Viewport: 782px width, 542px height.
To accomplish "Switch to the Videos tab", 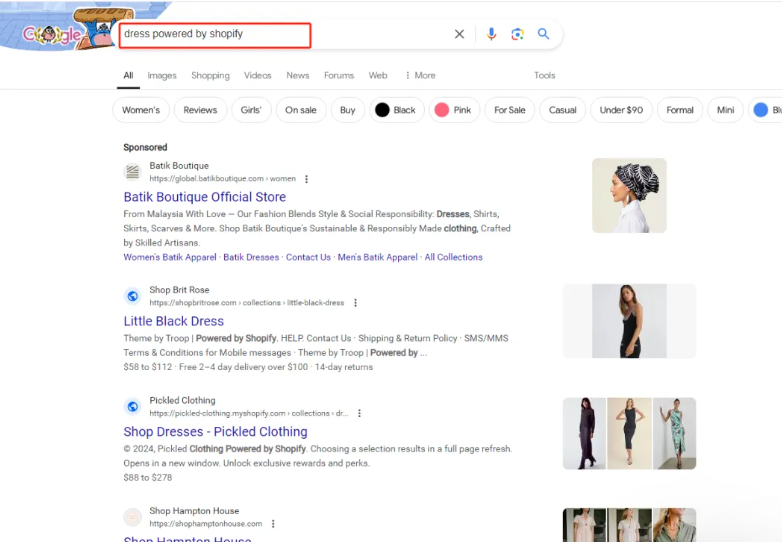I will (x=257, y=75).
